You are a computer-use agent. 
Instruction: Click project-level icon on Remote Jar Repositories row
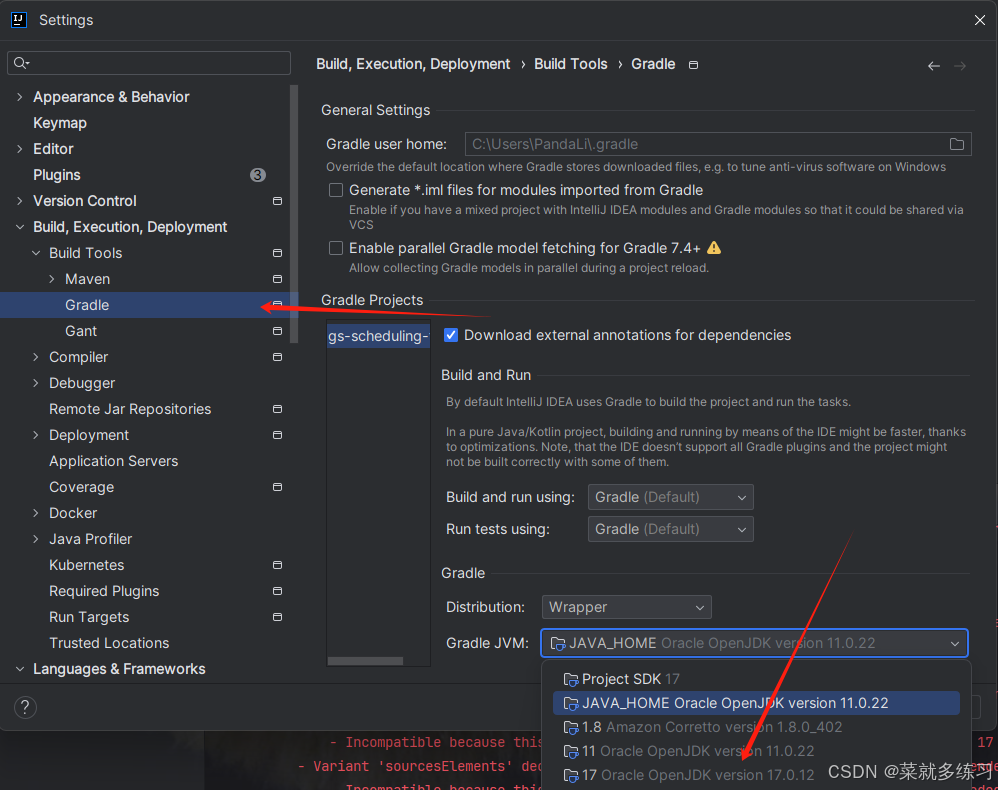(x=278, y=409)
